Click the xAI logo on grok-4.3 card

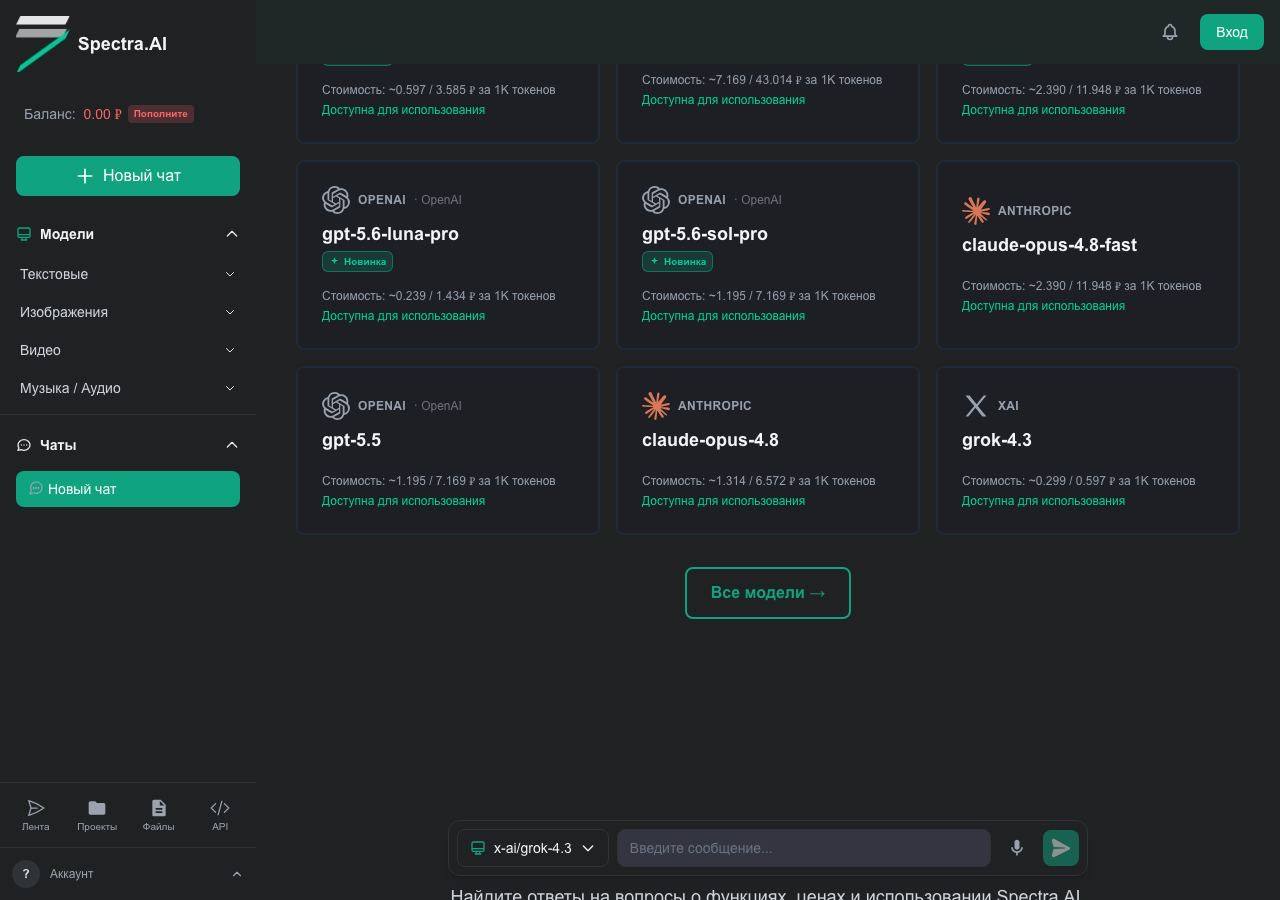[976, 405]
